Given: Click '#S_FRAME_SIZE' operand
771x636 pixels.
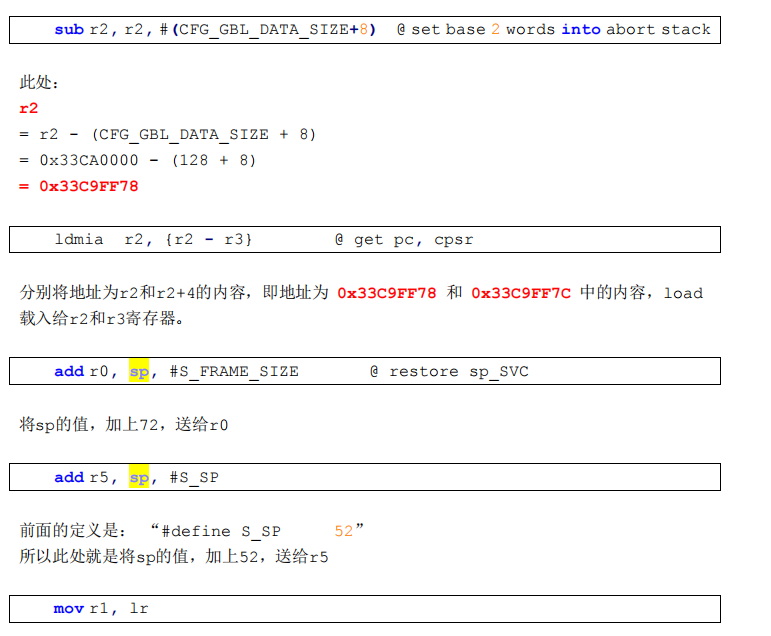Looking at the screenshot, I should tap(234, 371).
